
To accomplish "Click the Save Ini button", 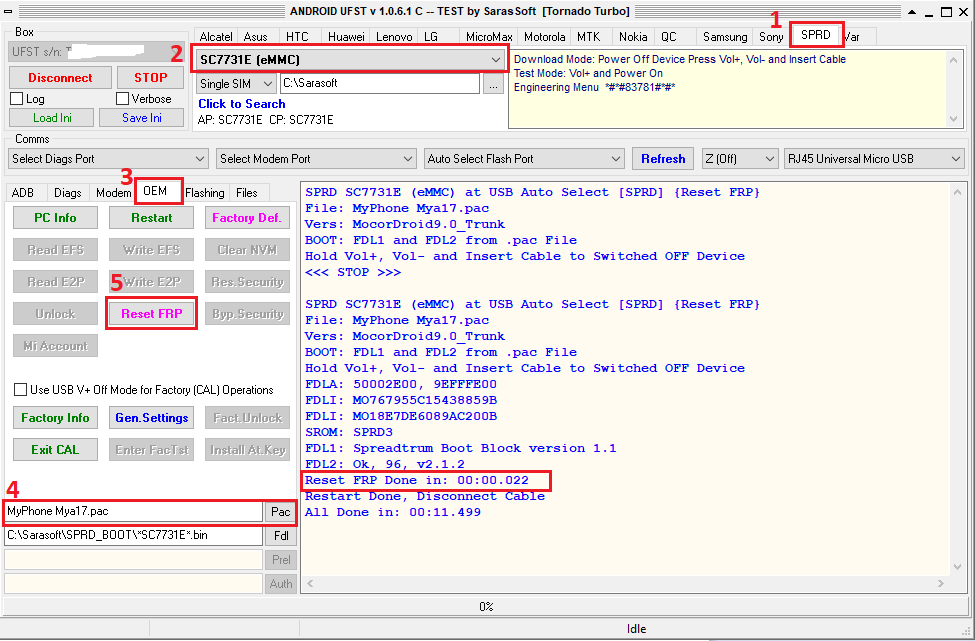I will [x=142, y=118].
